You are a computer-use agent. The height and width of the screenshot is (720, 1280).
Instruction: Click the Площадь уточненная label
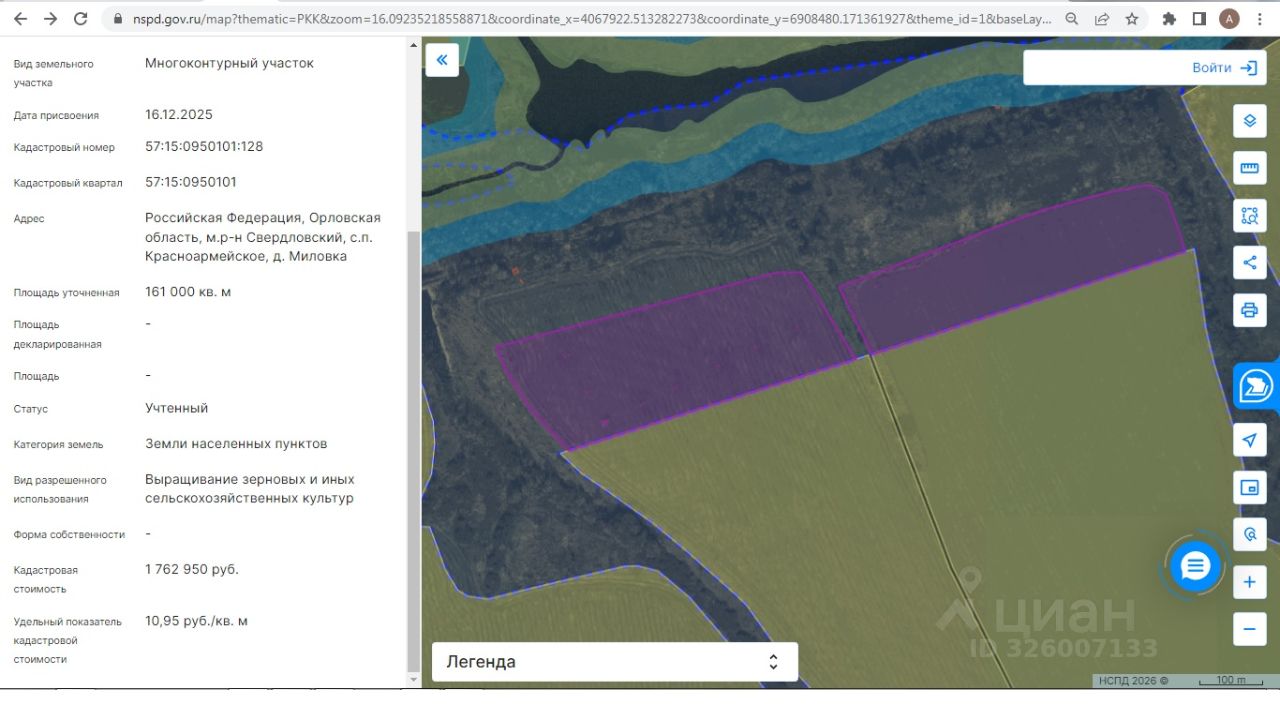66,293
